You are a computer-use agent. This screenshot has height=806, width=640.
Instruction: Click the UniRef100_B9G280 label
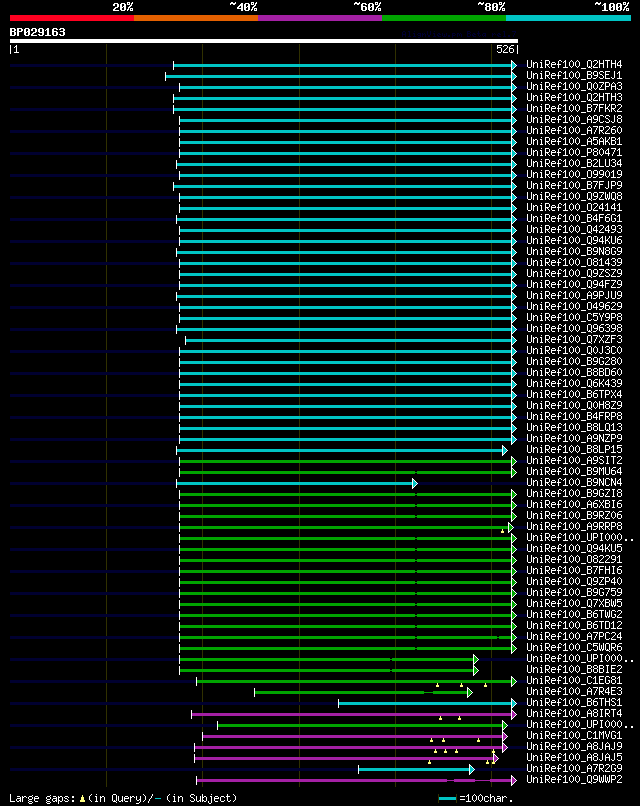(x=574, y=361)
